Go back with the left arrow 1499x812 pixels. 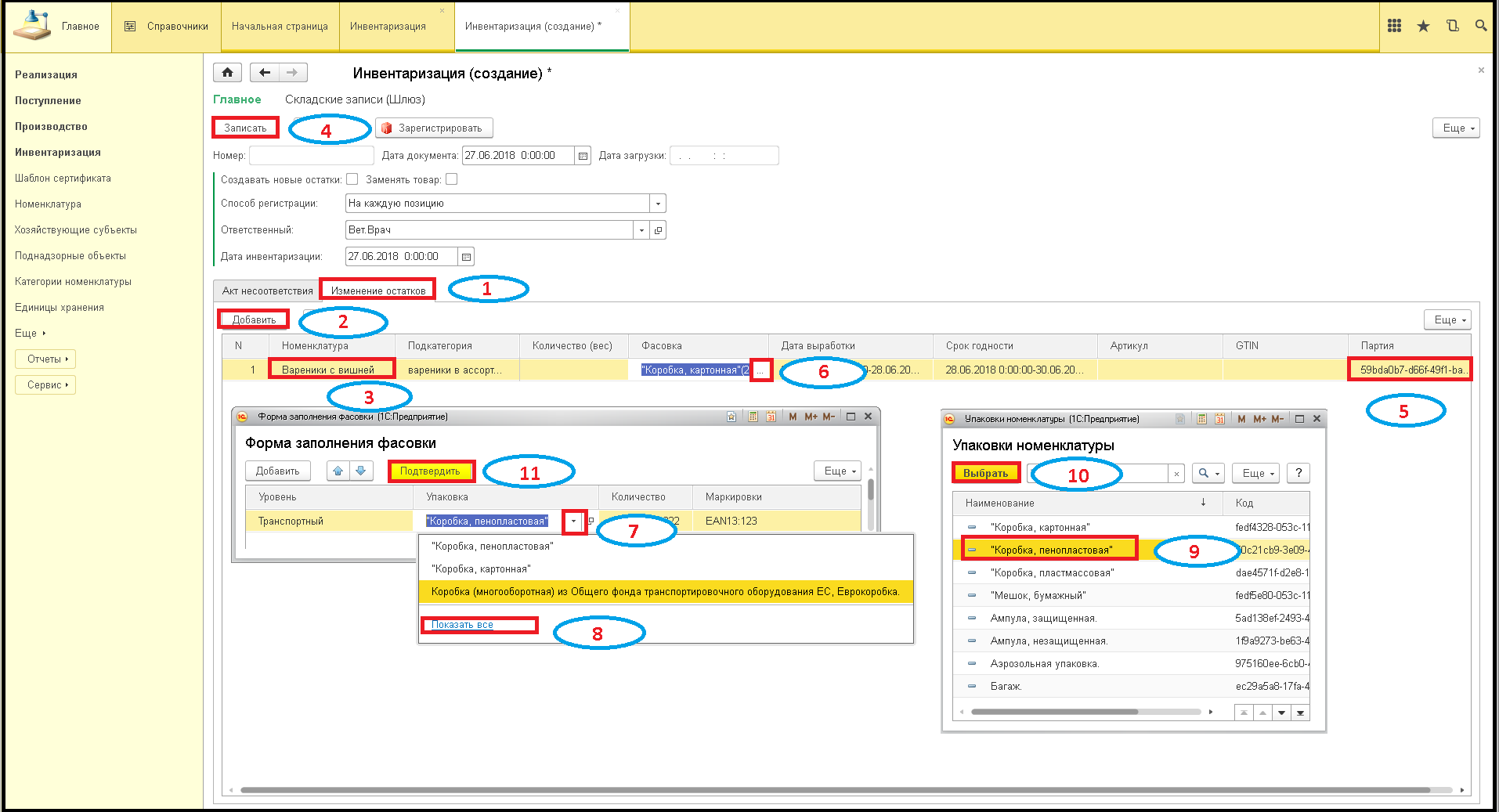coord(265,73)
